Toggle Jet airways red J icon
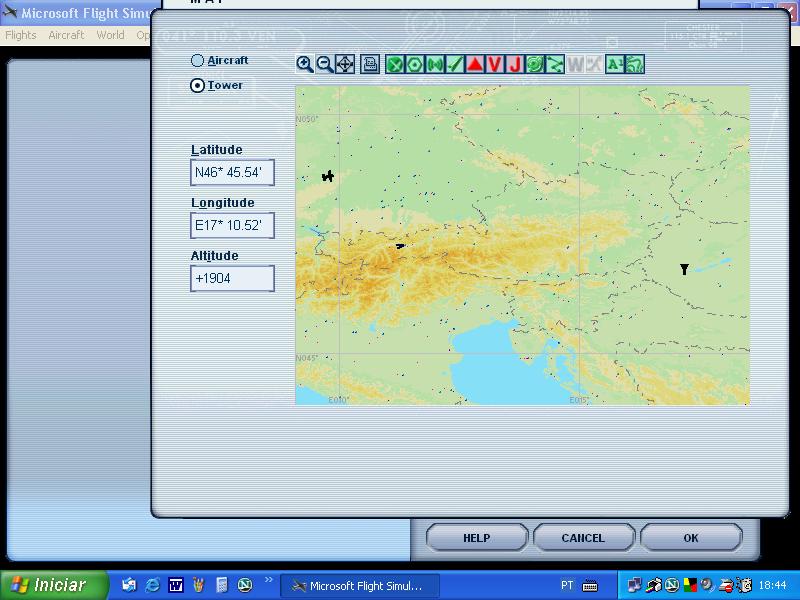Screen dimensions: 800x600 tap(515, 64)
